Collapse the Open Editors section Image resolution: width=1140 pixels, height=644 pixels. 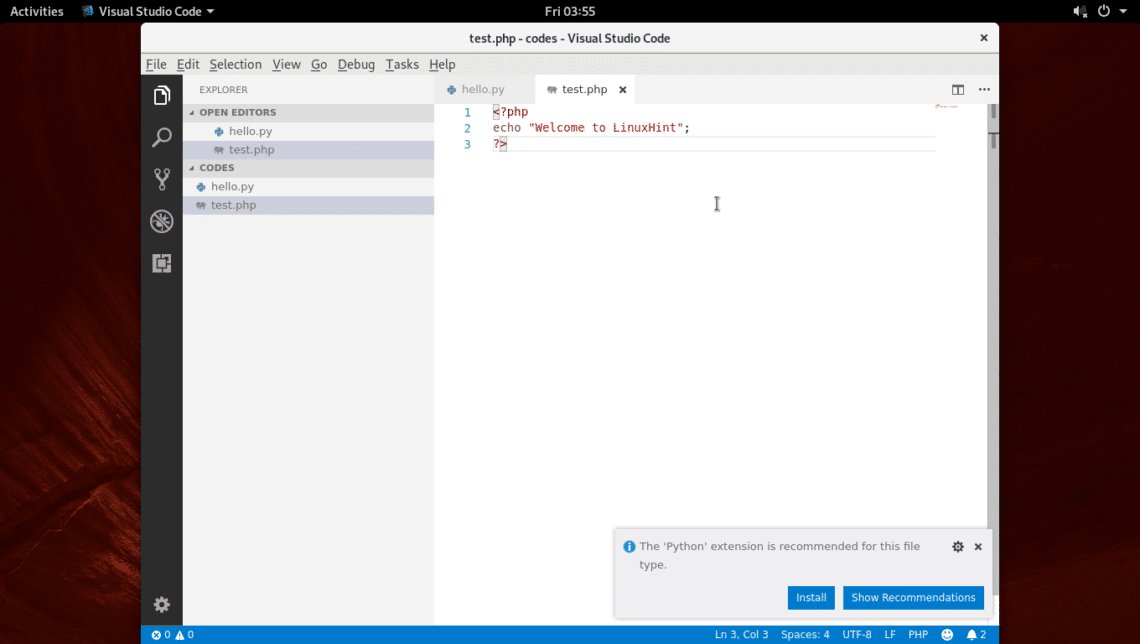pyautogui.click(x=237, y=113)
